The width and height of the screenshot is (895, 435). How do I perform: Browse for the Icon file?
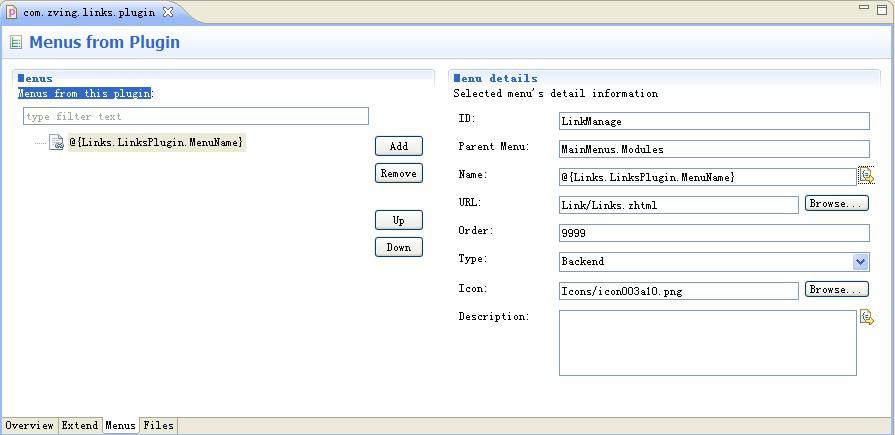[x=836, y=290]
